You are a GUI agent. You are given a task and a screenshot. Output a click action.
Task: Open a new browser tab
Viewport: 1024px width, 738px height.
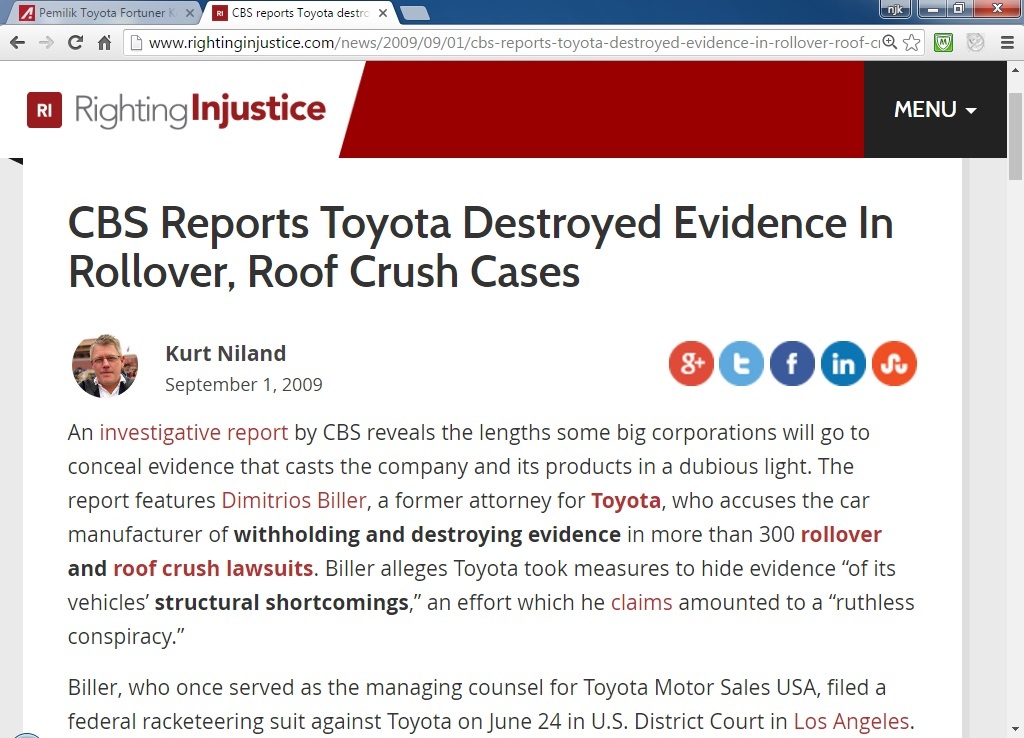tap(414, 12)
